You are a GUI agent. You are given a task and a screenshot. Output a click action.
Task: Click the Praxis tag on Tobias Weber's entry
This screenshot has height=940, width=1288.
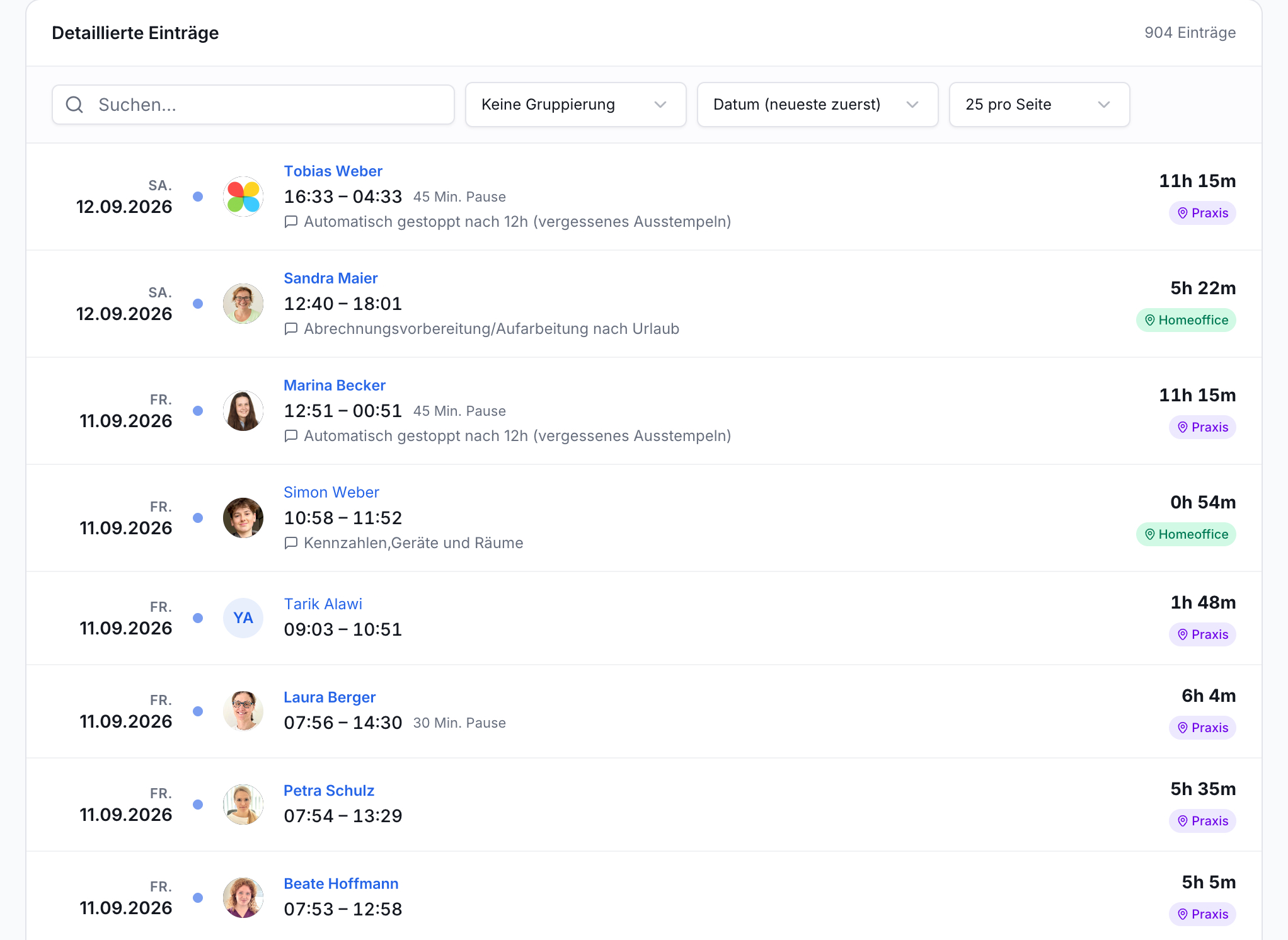coord(1202,213)
